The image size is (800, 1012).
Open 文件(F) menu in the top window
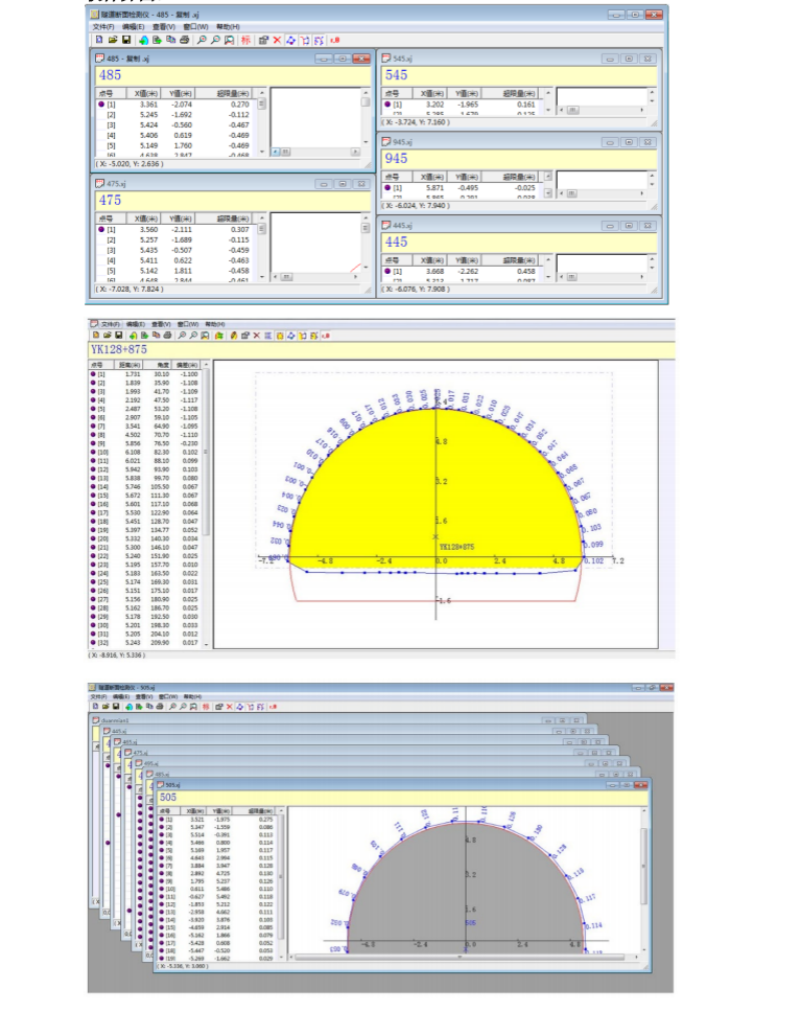click(104, 26)
